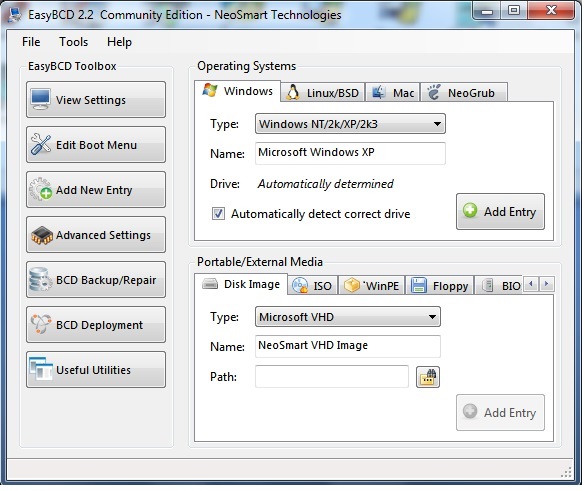Switch to the Windows operating system tab
This screenshot has width=585, height=491.
tap(237, 91)
